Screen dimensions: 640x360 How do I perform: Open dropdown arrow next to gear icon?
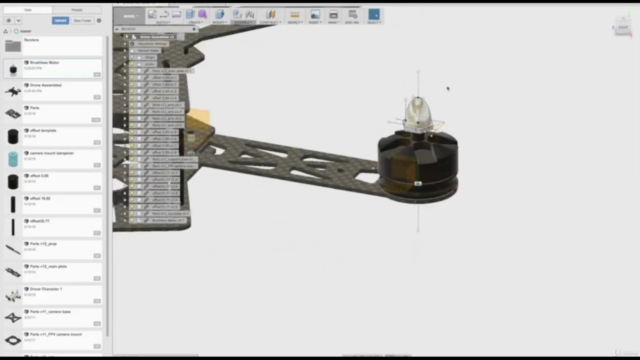(x=18, y=20)
